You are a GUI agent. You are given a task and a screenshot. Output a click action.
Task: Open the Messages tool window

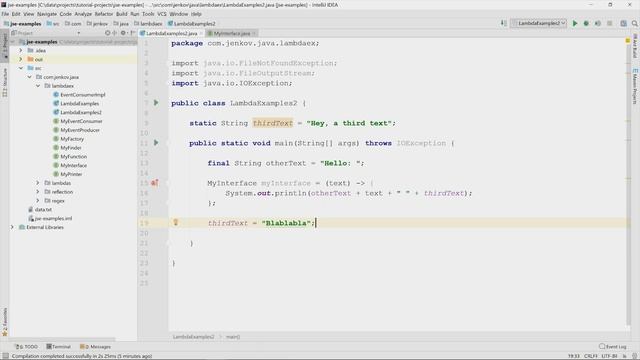pyautogui.click(x=96, y=347)
